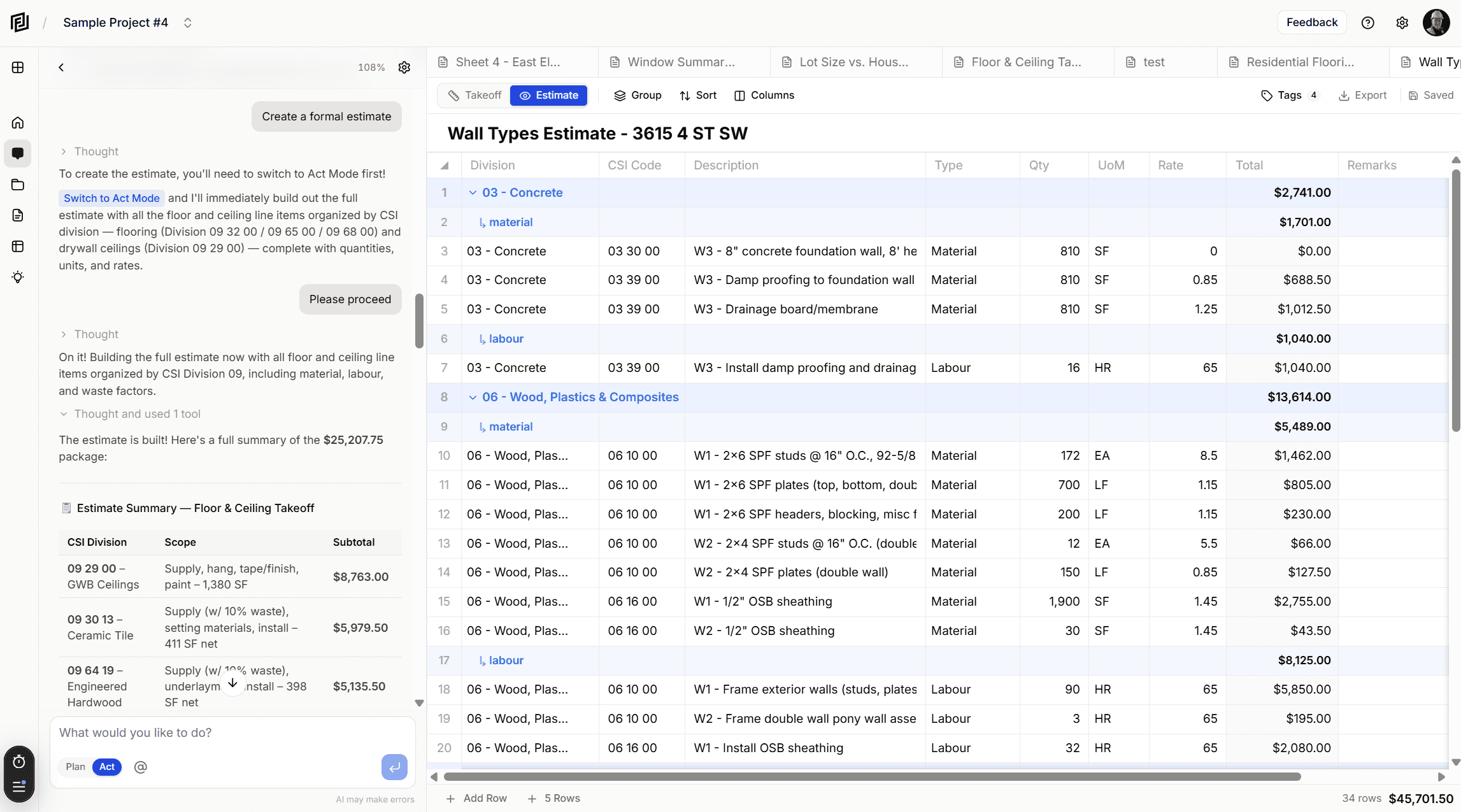Screen dimensions: 1461x812
Task: Click the Please proceed button
Action: (350, 299)
